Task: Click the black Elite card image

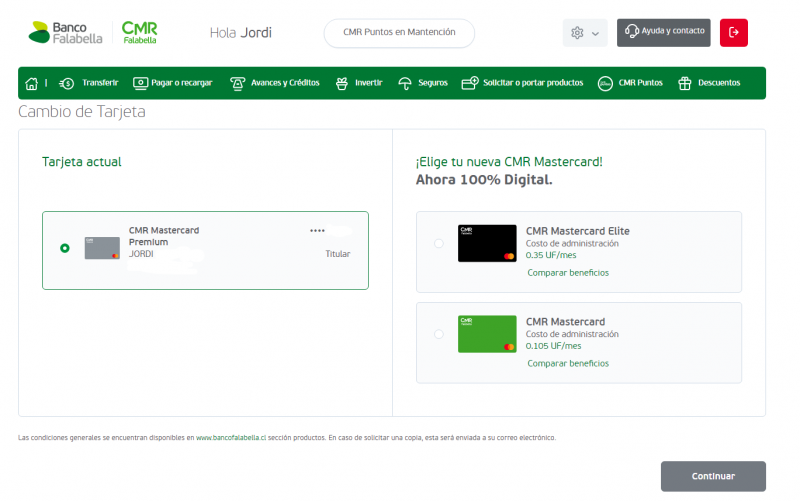Action: pyautogui.click(x=487, y=244)
